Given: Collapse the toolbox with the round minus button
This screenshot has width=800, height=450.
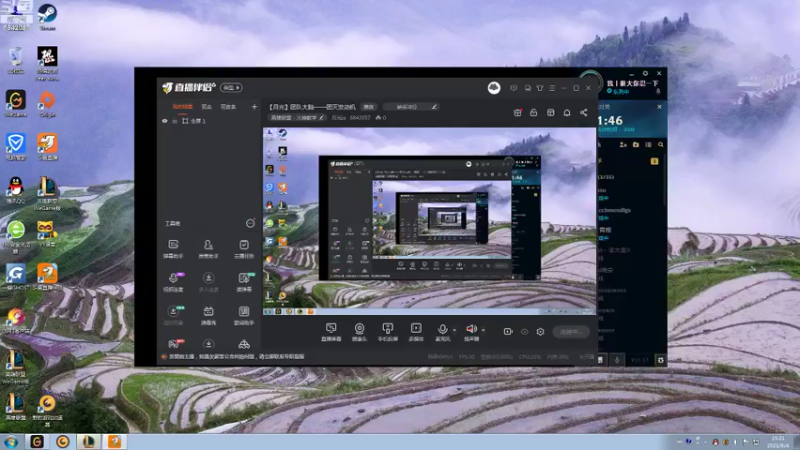Looking at the screenshot, I should (x=250, y=223).
